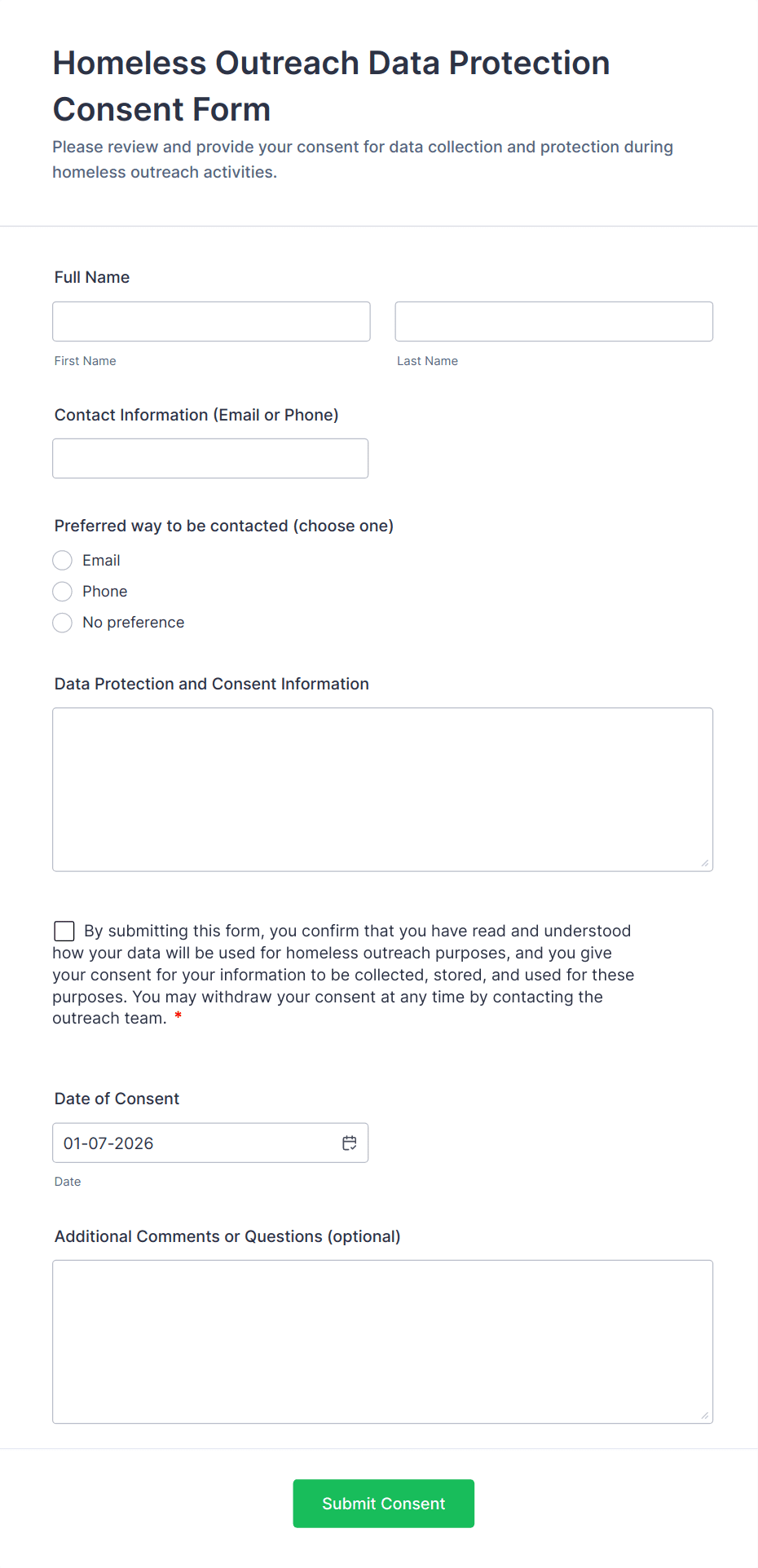Grab the Data Protection textarea resize handle
Viewport: 758px width, 1568px height.
[705, 863]
